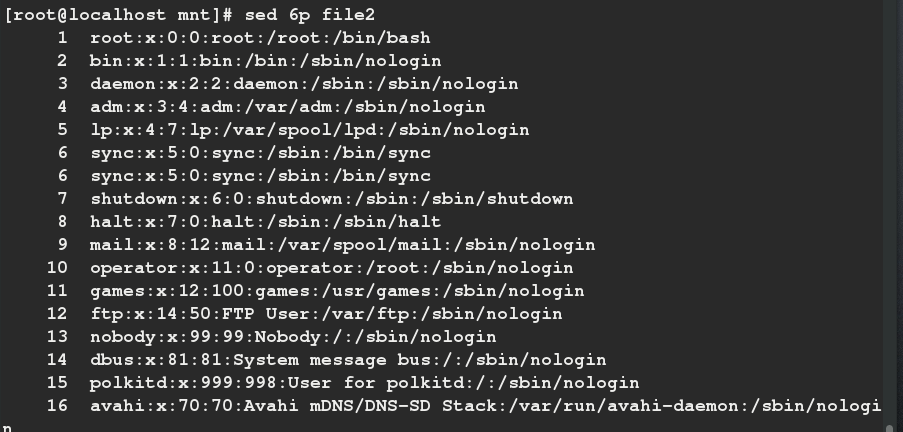This screenshot has height=432, width=903.
Task: Click the mail line with /var/spool/mail
Action: [342, 245]
